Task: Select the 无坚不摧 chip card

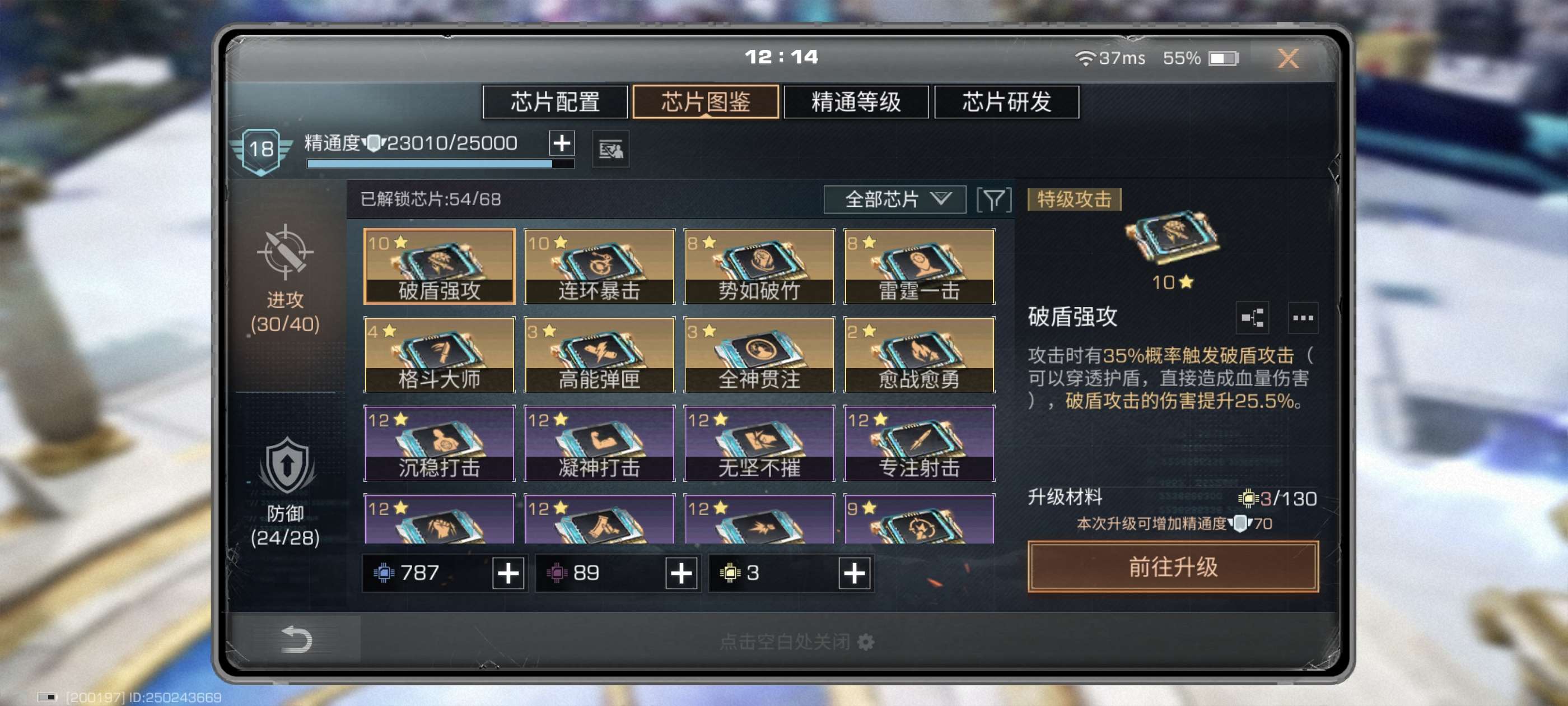Action: [x=759, y=443]
